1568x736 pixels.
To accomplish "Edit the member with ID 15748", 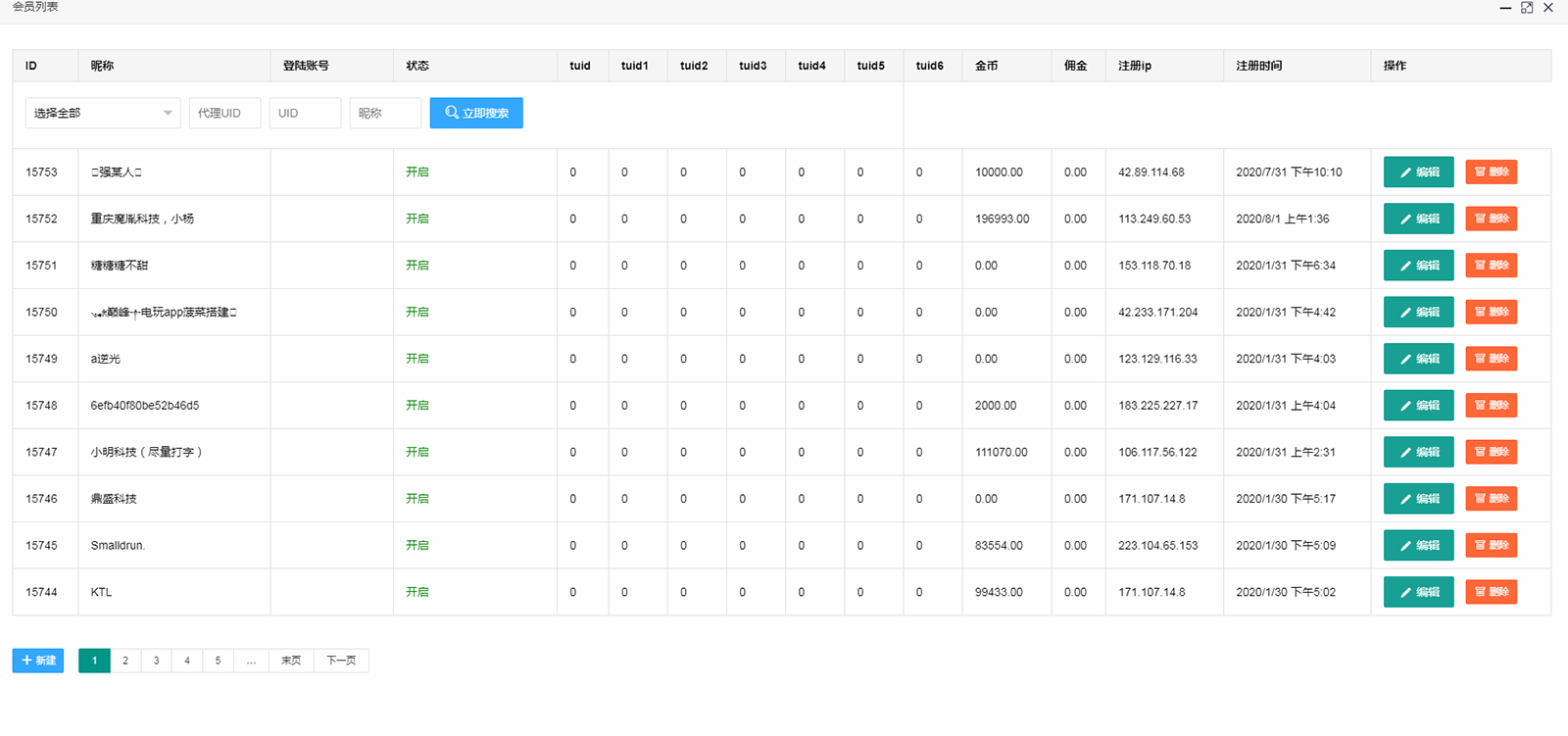I will (1418, 406).
